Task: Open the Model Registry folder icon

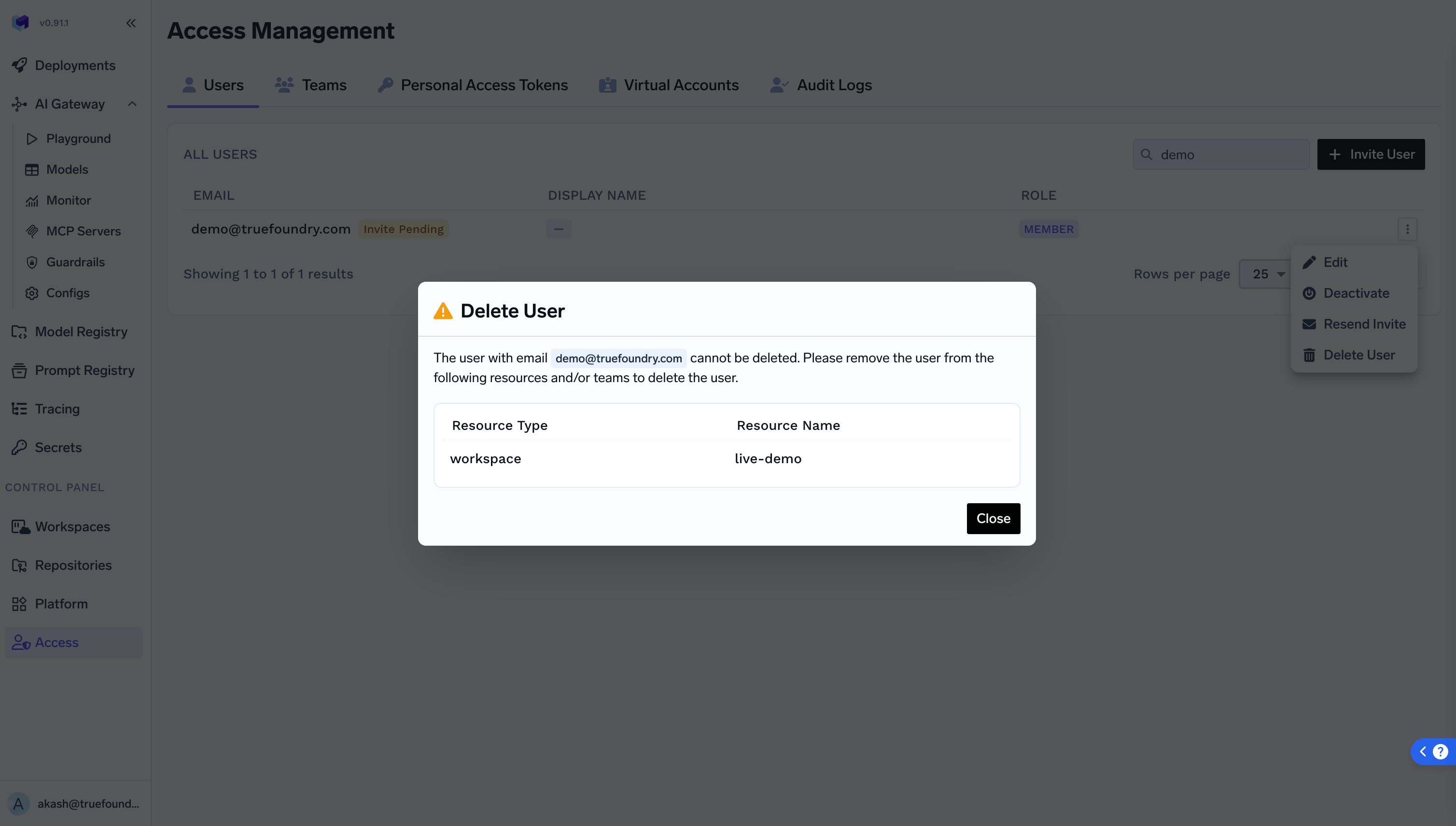Action: coord(19,332)
